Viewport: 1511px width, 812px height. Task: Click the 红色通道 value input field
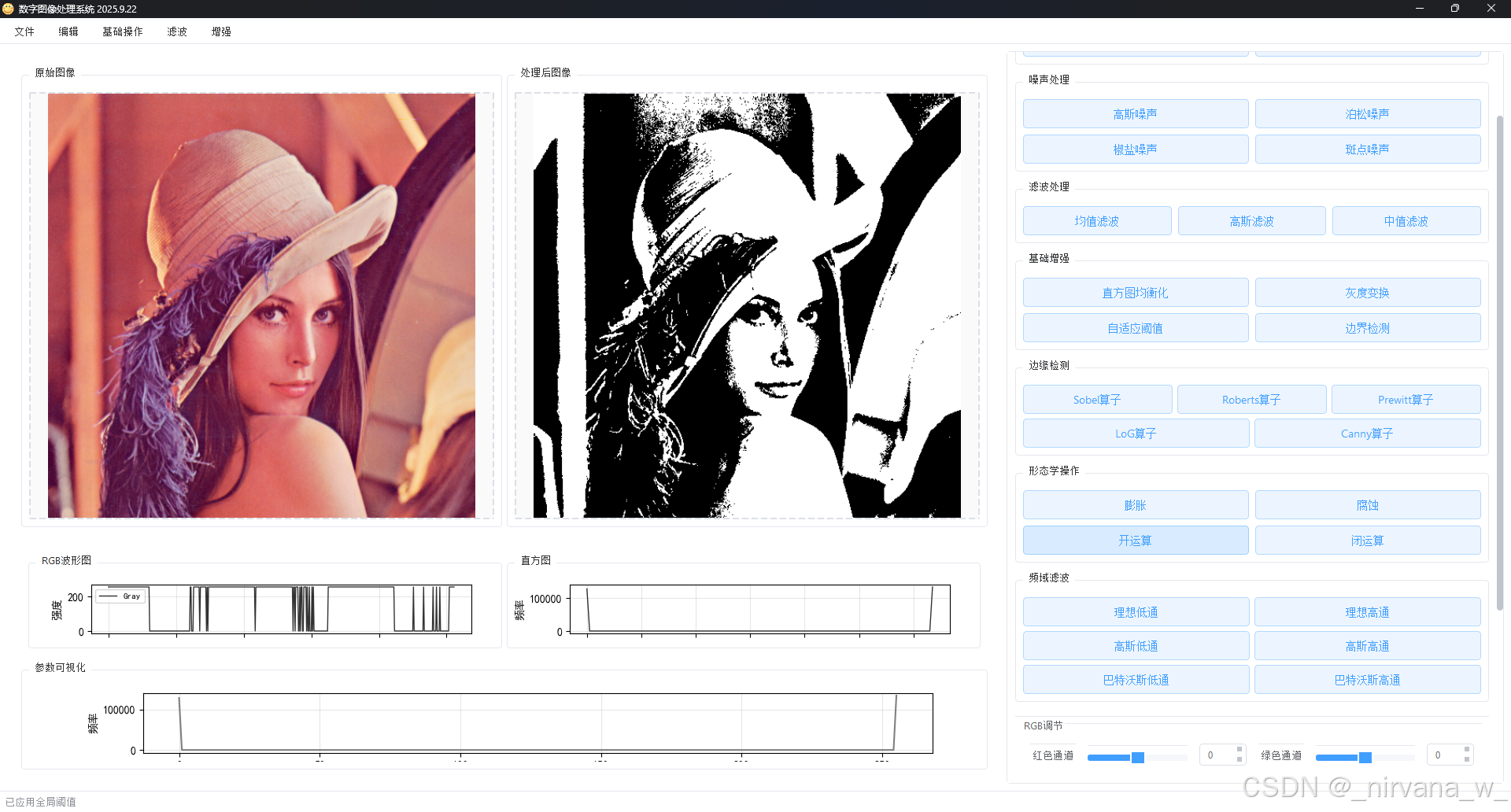pos(1216,755)
